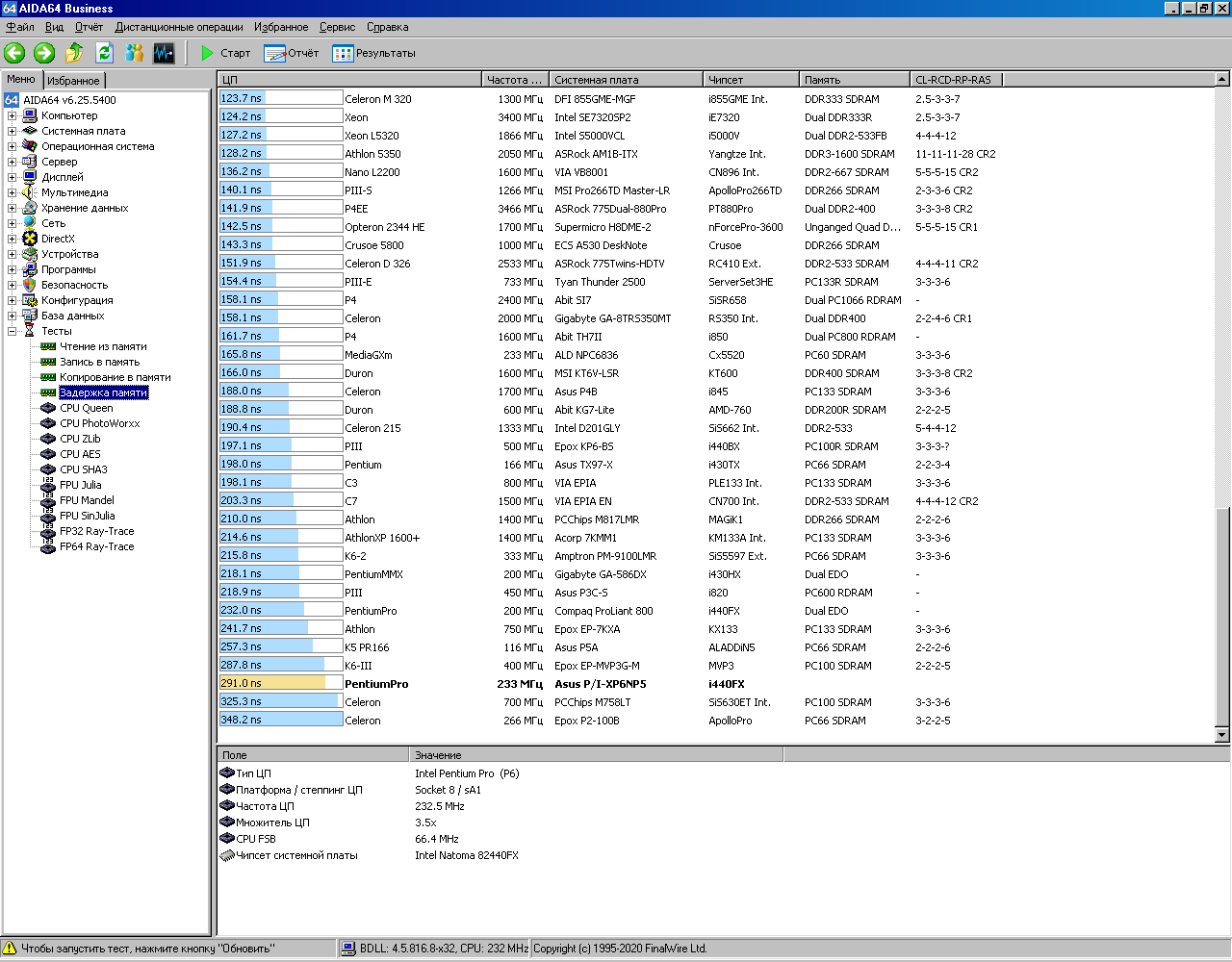Click the green forward arrow toolbar icon
The width and height of the screenshot is (1232, 962).
pyautogui.click(x=44, y=53)
